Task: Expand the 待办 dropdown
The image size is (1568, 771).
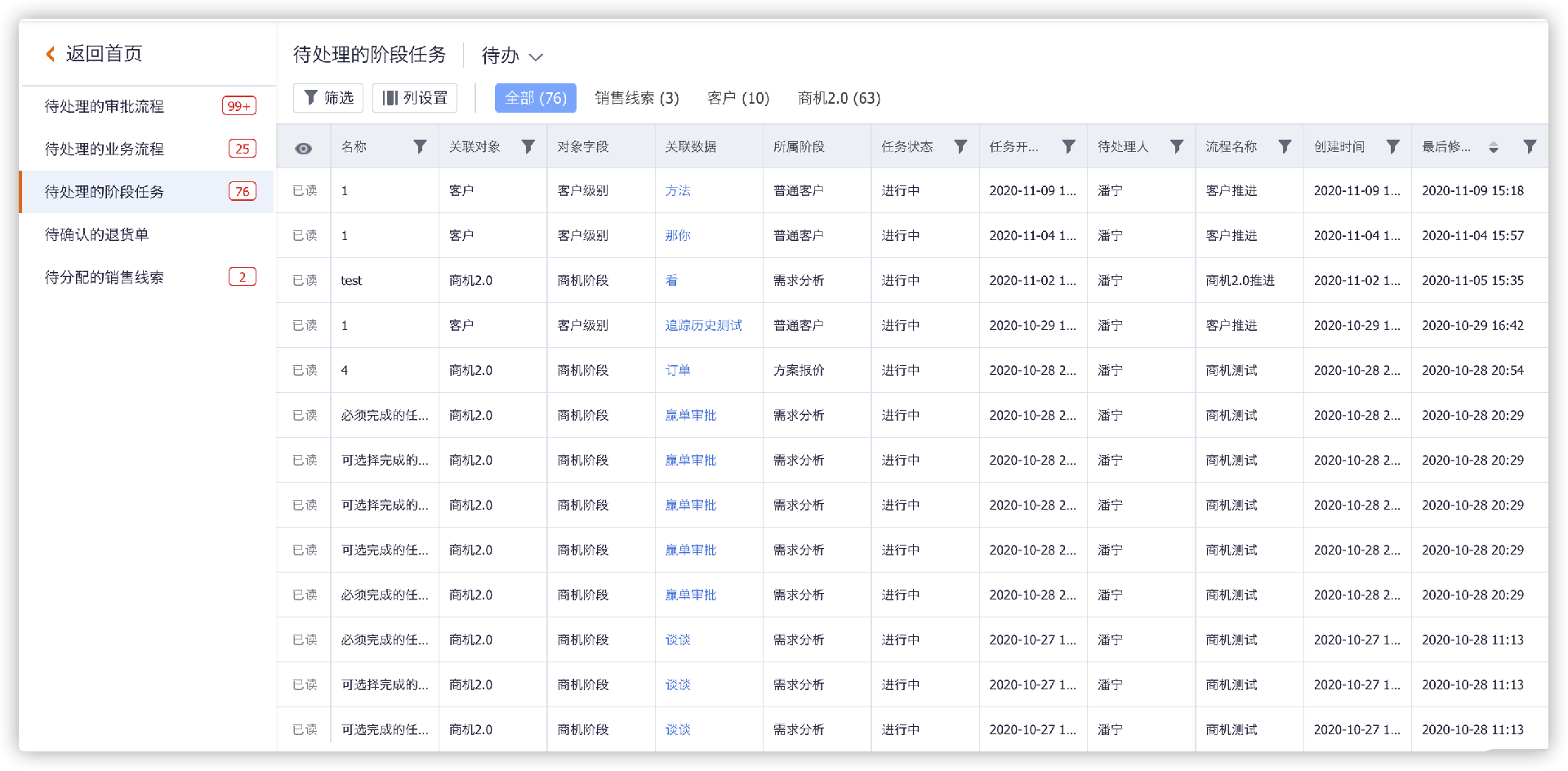Action: (512, 56)
